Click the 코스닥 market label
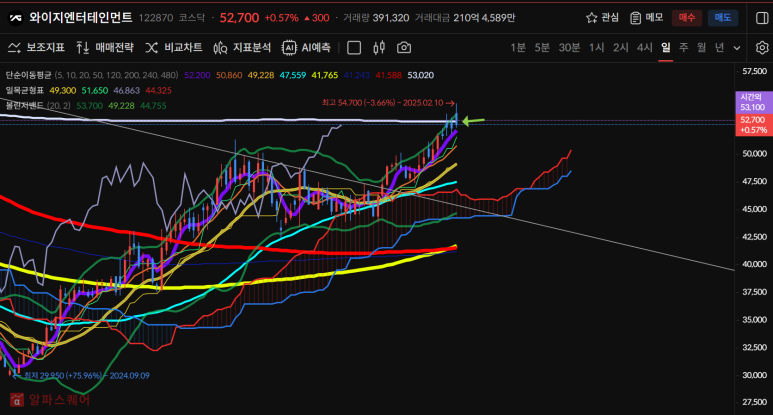The width and height of the screenshot is (773, 415). click(x=192, y=18)
